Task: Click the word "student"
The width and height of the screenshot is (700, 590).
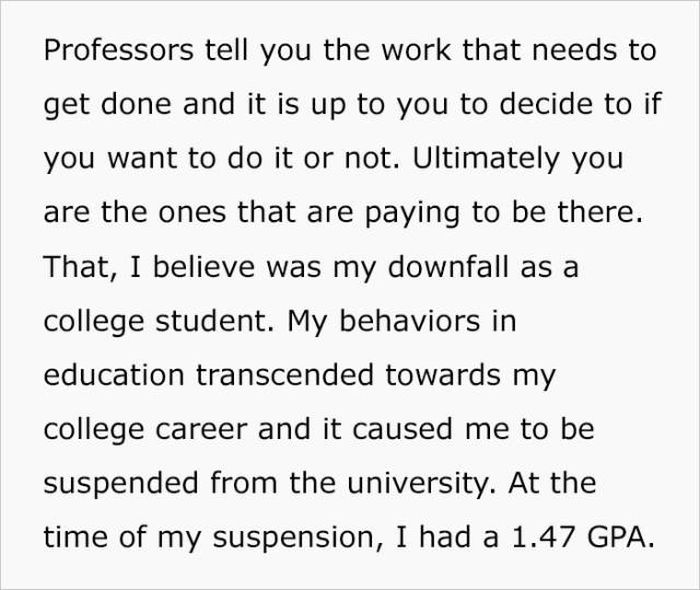Action: (213, 320)
